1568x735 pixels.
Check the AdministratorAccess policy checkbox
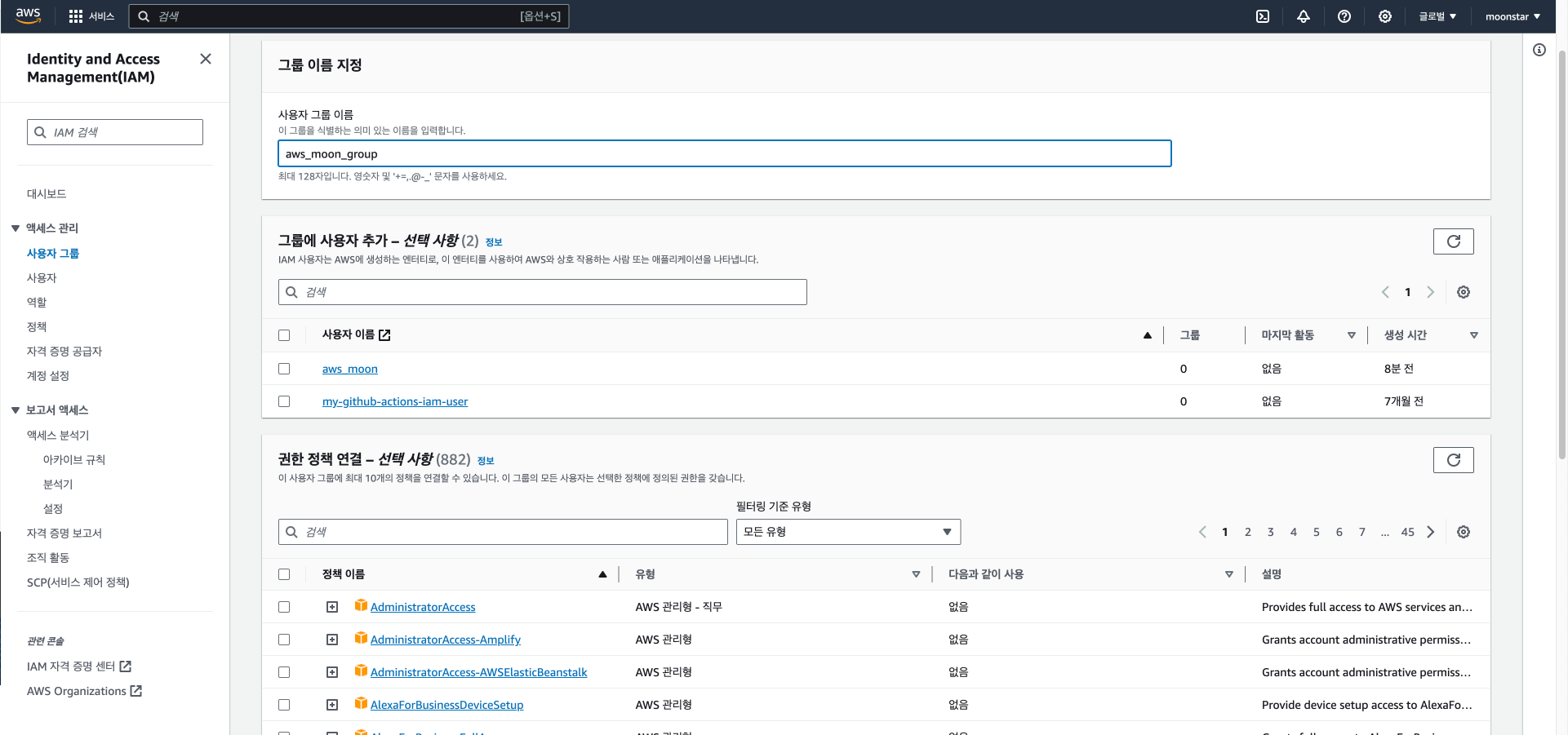tap(284, 607)
